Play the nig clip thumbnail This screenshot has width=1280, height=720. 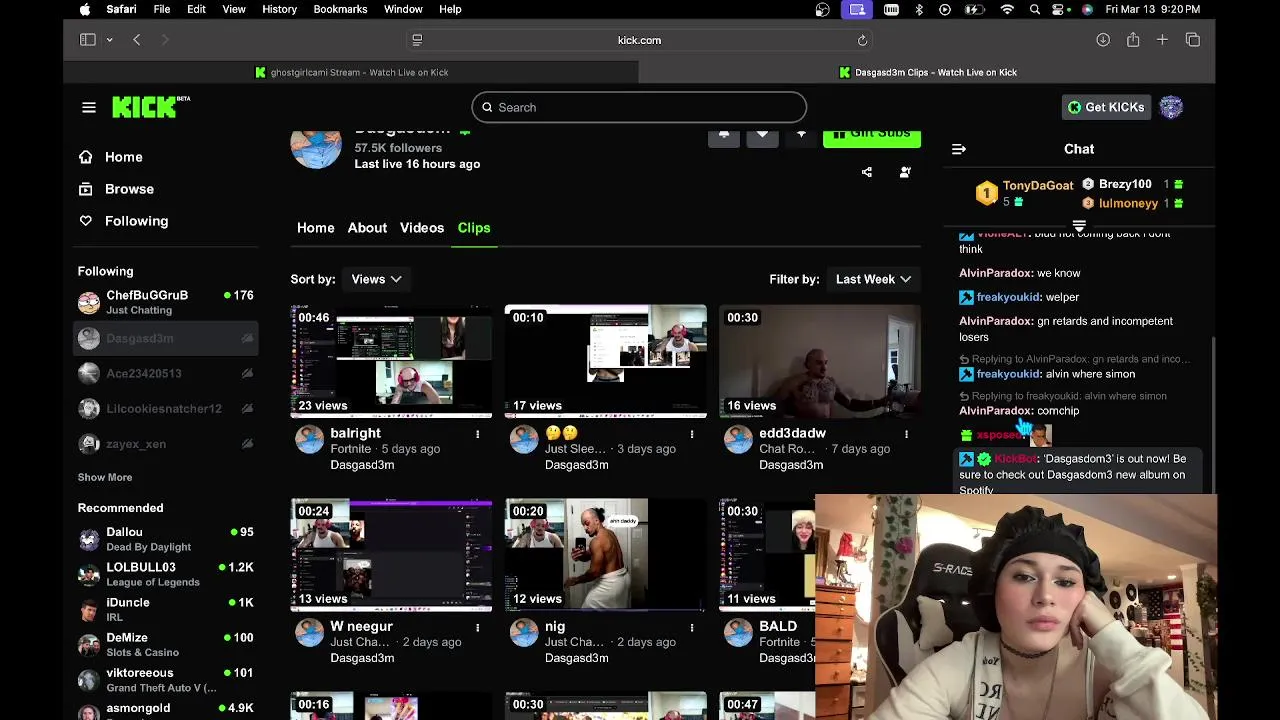coord(605,555)
